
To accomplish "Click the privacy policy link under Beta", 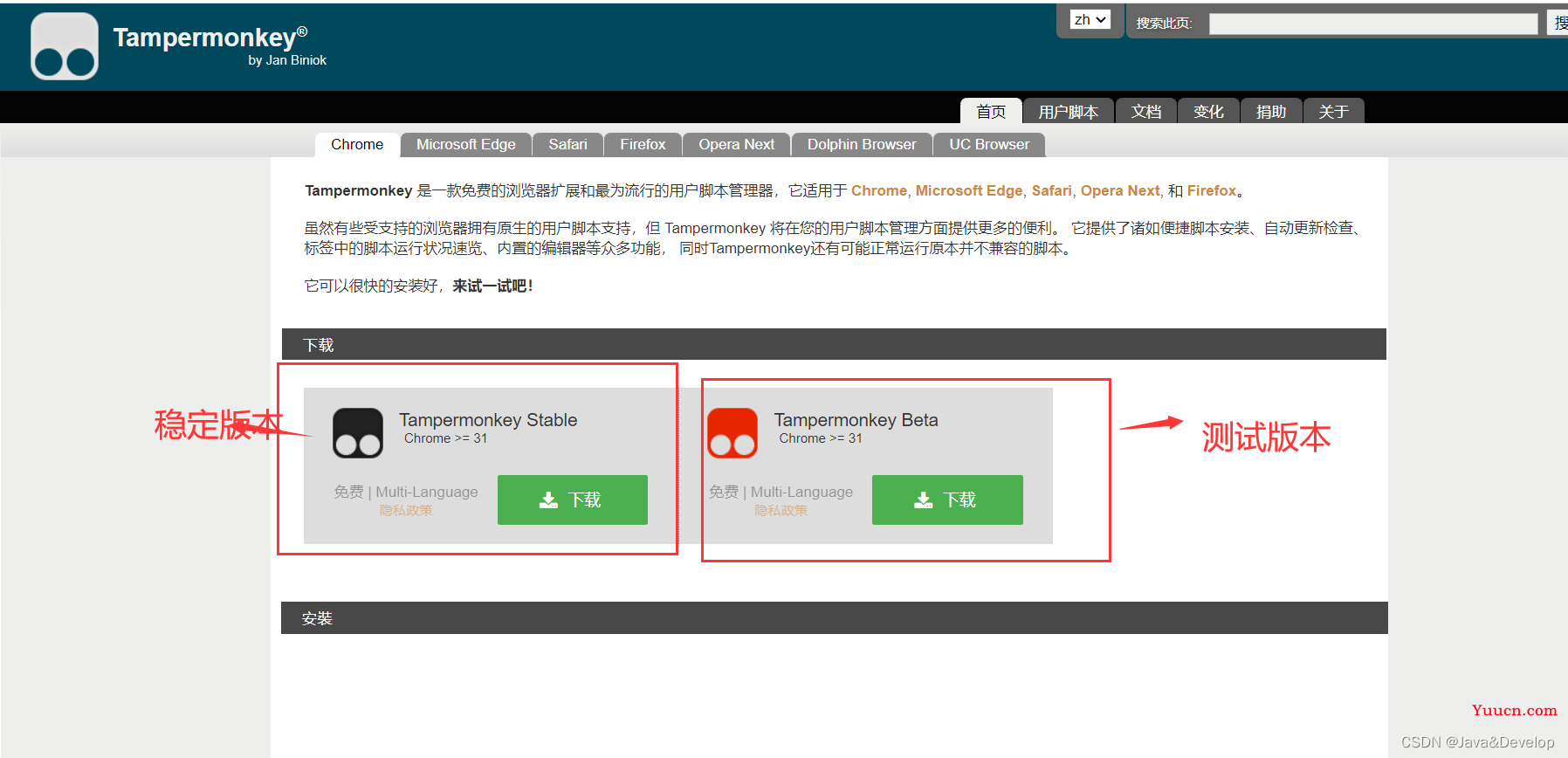I will 781,511.
